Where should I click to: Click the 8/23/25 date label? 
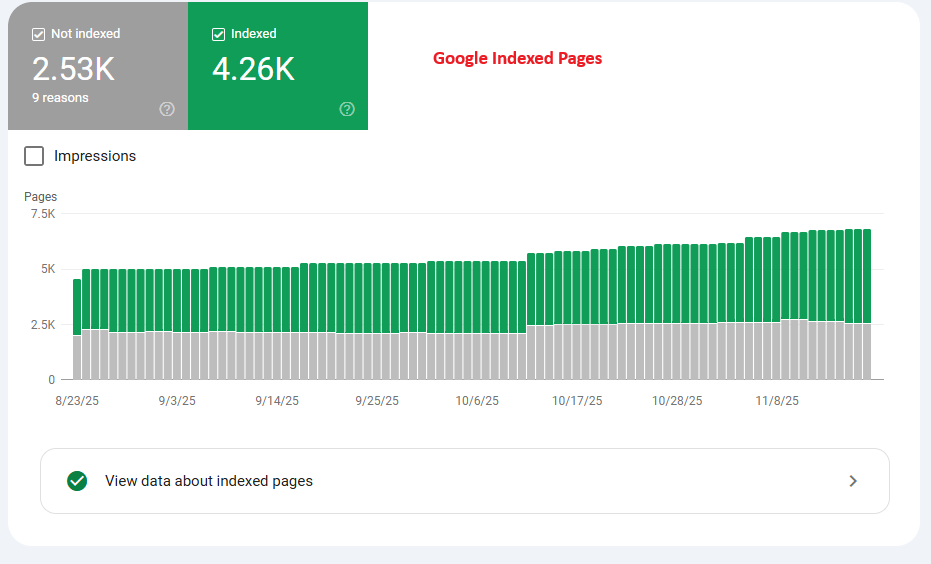coord(77,400)
